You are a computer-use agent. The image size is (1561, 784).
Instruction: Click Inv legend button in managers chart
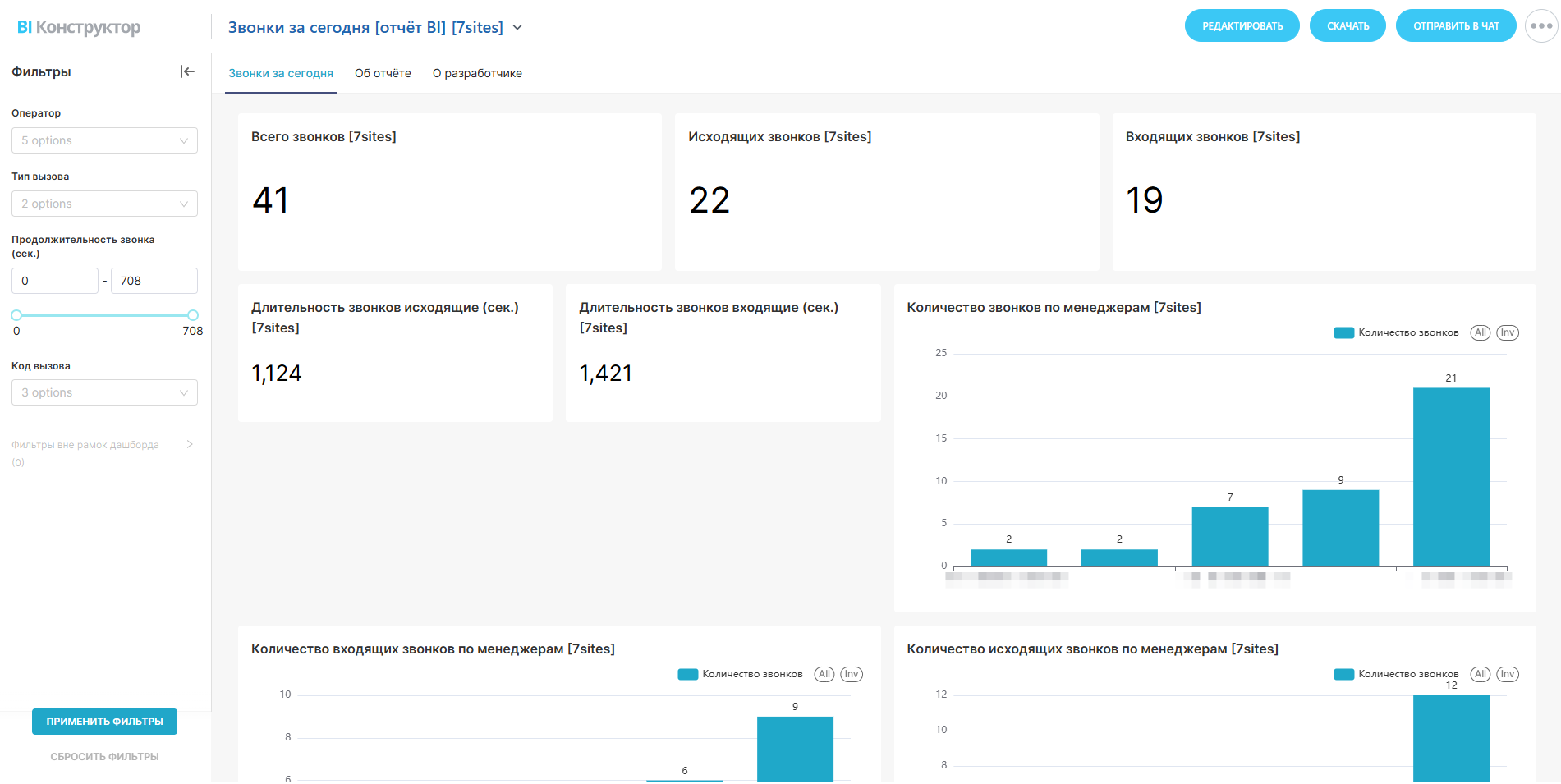tap(1508, 332)
